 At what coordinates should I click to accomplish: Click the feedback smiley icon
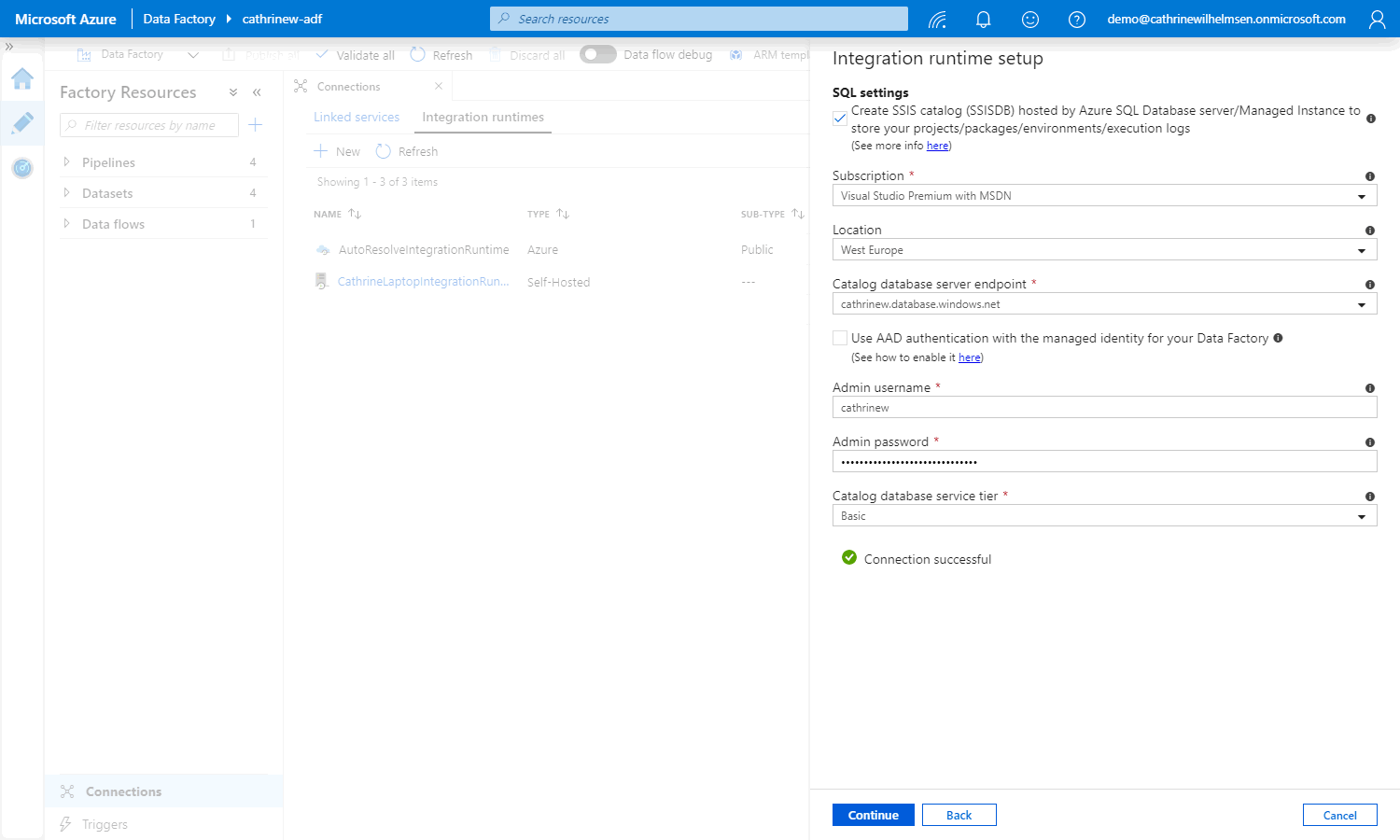coord(1030,19)
